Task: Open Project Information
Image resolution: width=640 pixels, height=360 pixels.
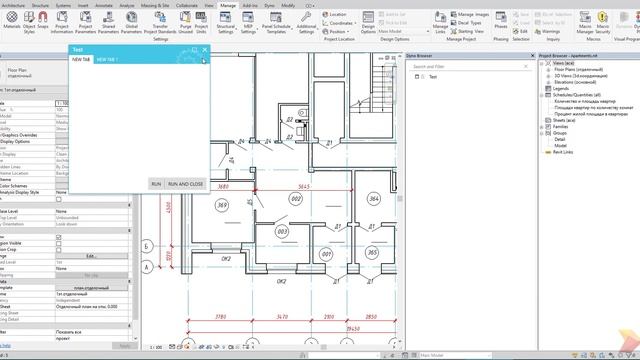Action: click(62, 22)
